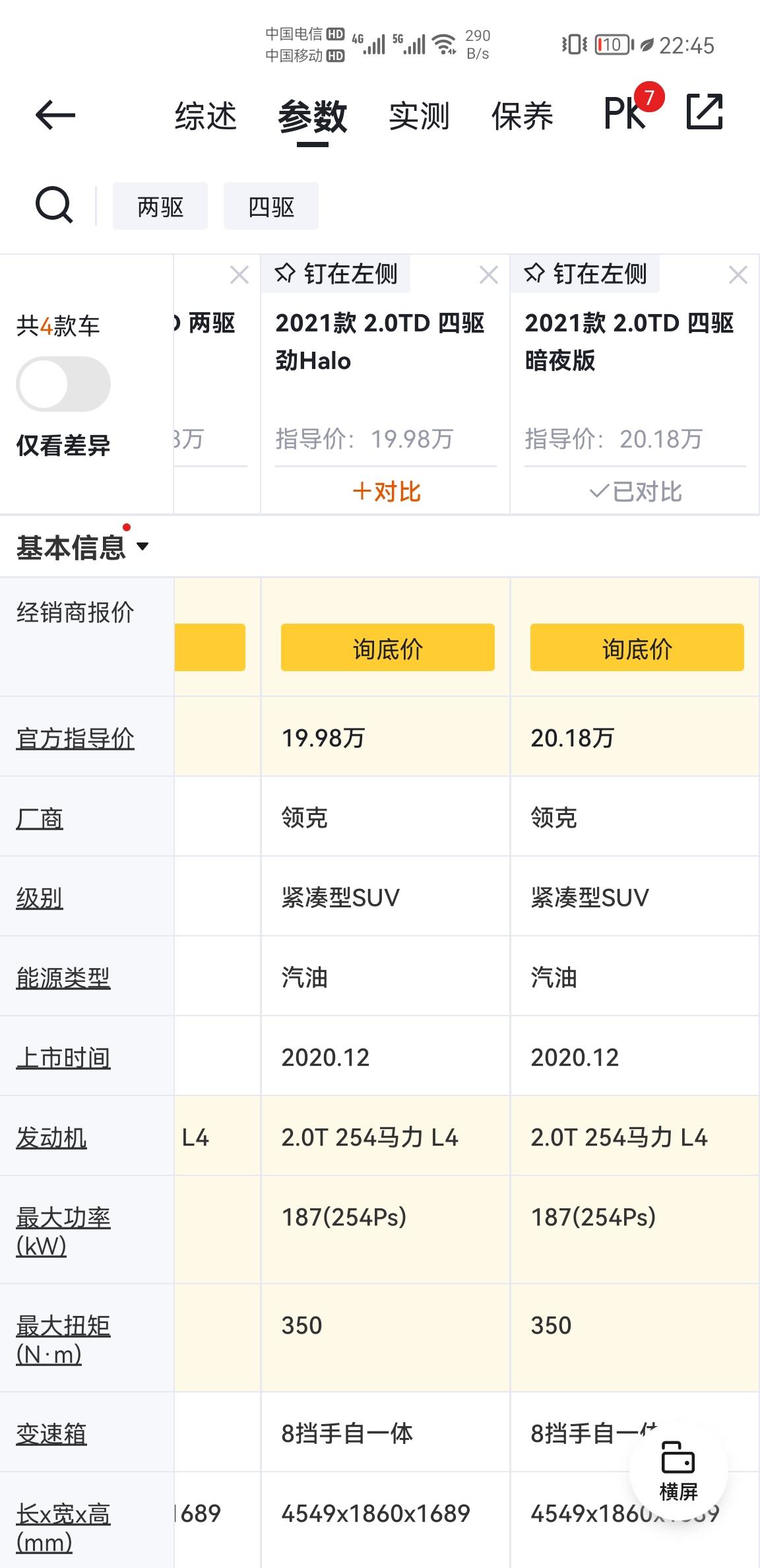
Task: Filter by 四驱 models
Action: tap(271, 207)
